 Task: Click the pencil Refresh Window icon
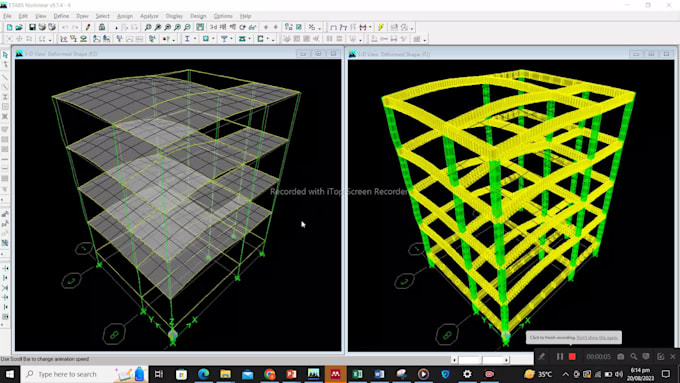point(88,27)
